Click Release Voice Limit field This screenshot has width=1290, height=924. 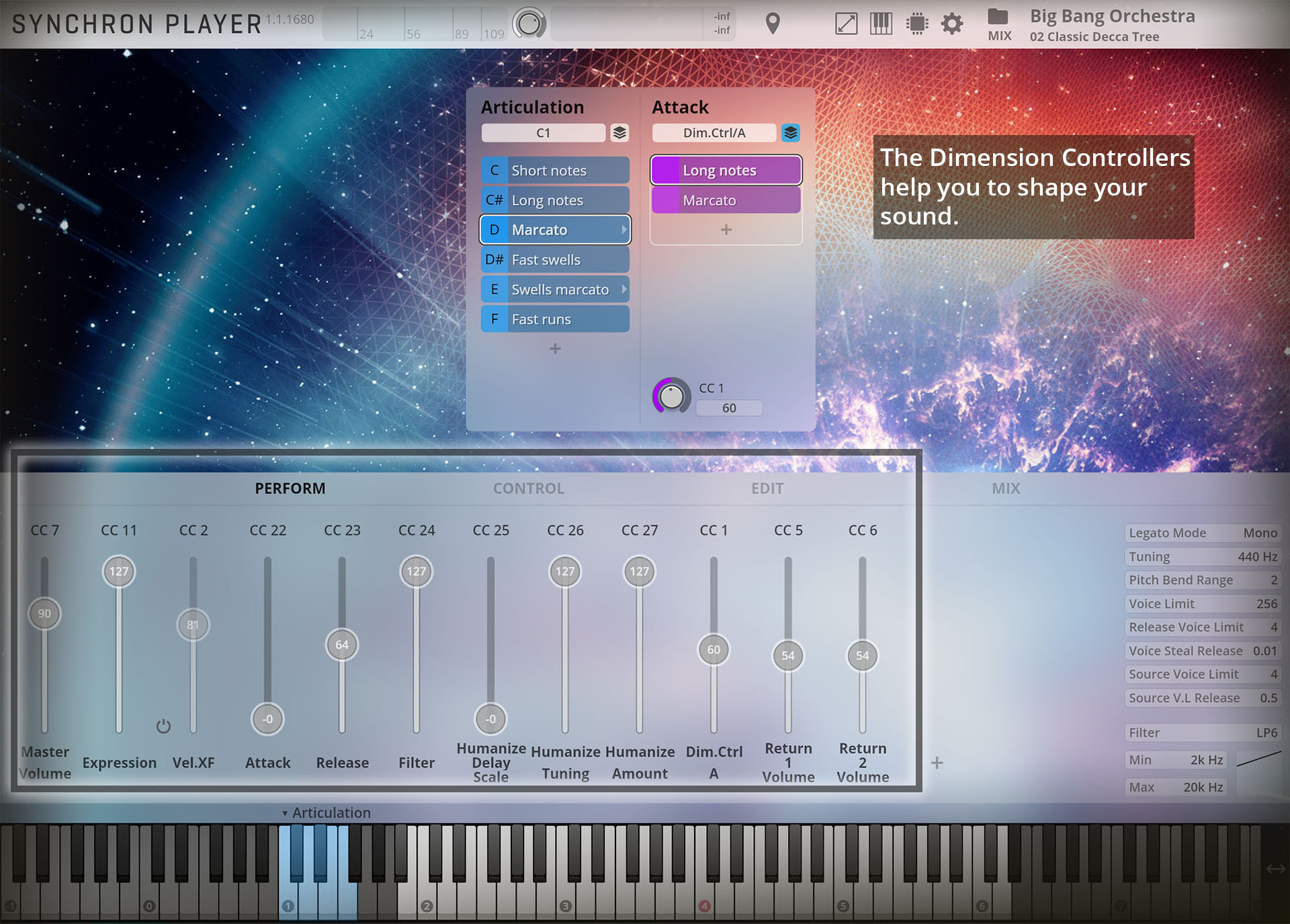pyautogui.click(x=1203, y=627)
